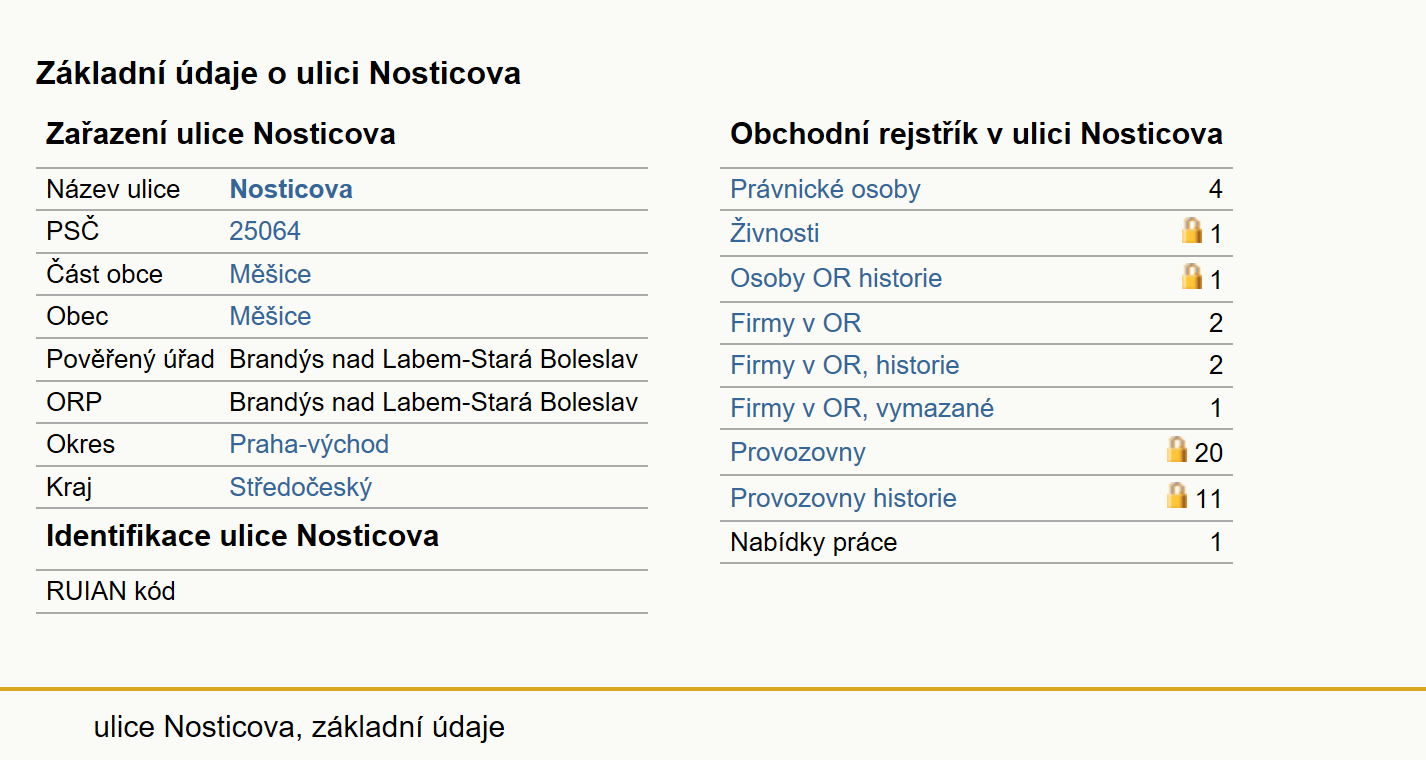Image resolution: width=1426 pixels, height=760 pixels.
Task: Follow the Měšice link in Obec row
Action: (x=270, y=316)
